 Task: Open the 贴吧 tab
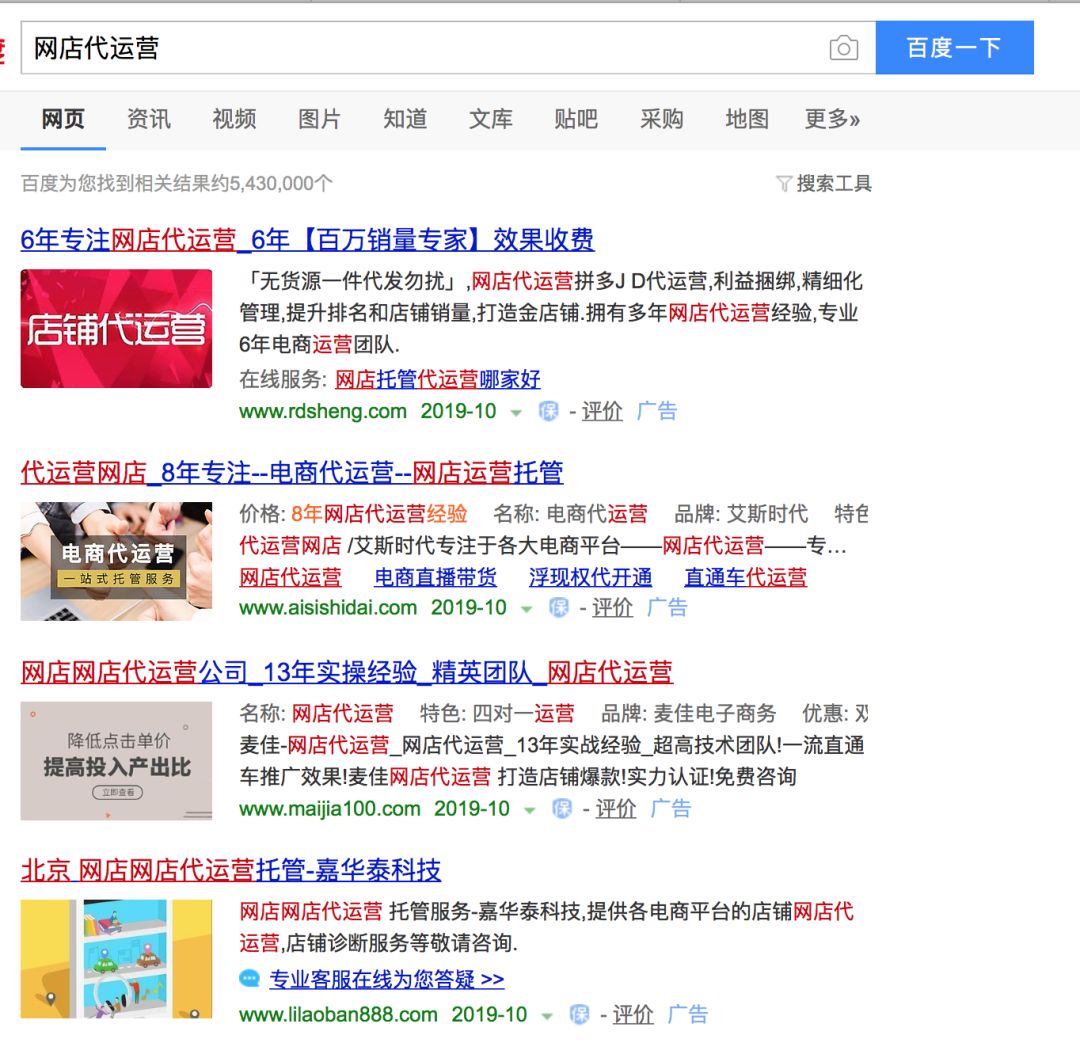[x=576, y=119]
